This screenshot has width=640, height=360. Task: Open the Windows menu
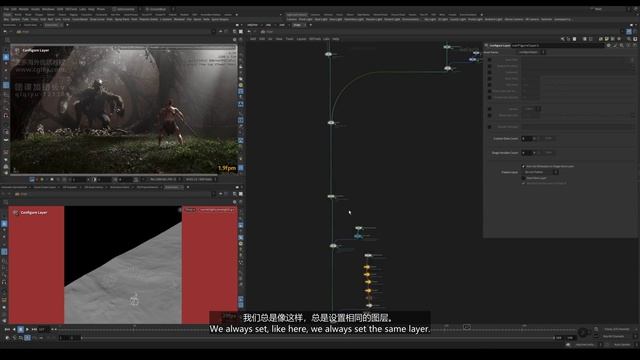point(48,9)
